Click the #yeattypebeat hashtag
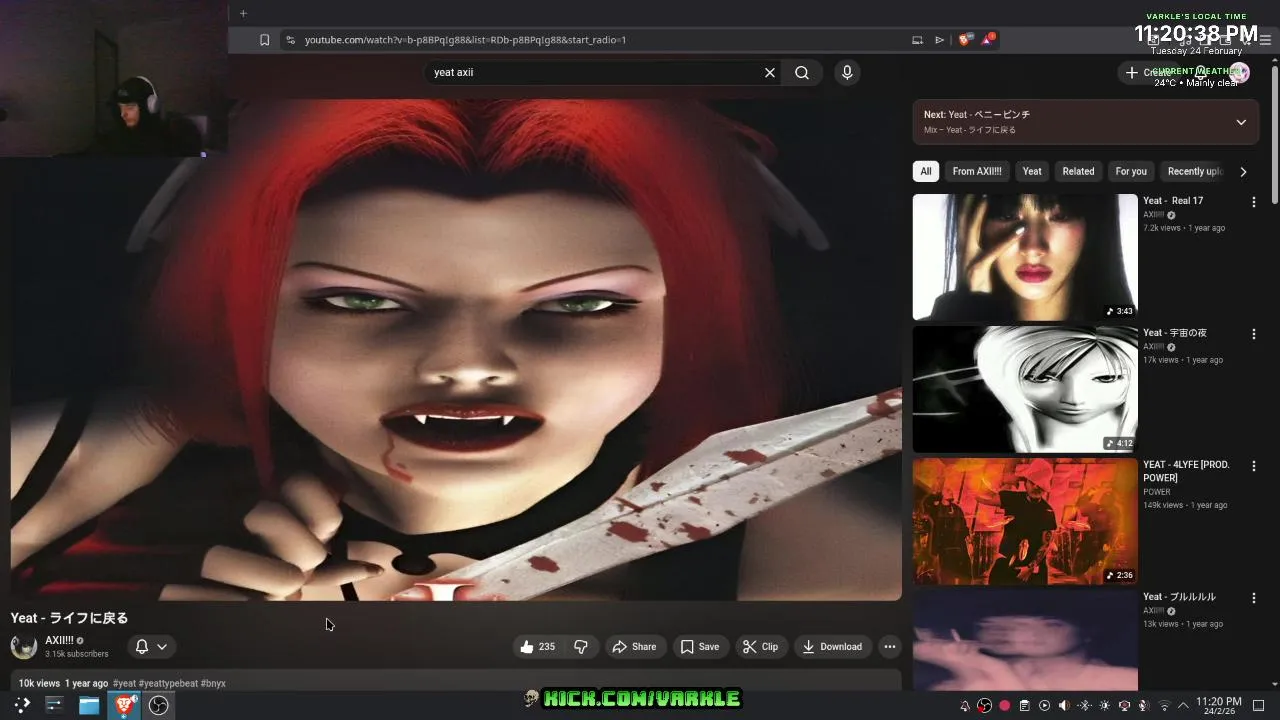This screenshot has width=1280, height=720. (168, 684)
